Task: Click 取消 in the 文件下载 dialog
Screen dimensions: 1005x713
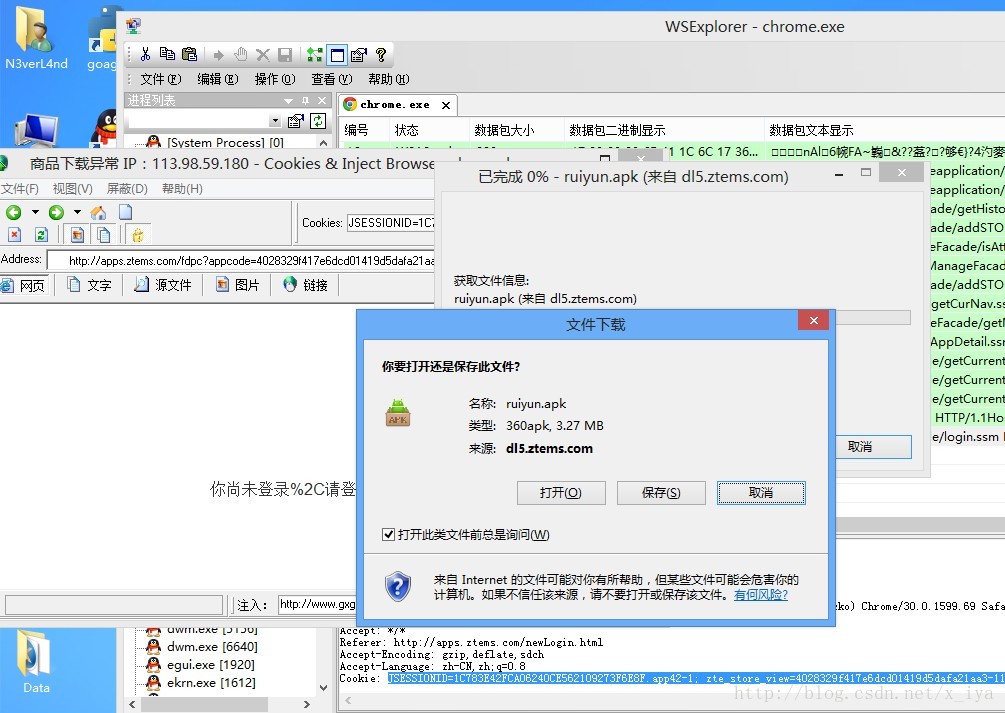Action: click(x=761, y=492)
